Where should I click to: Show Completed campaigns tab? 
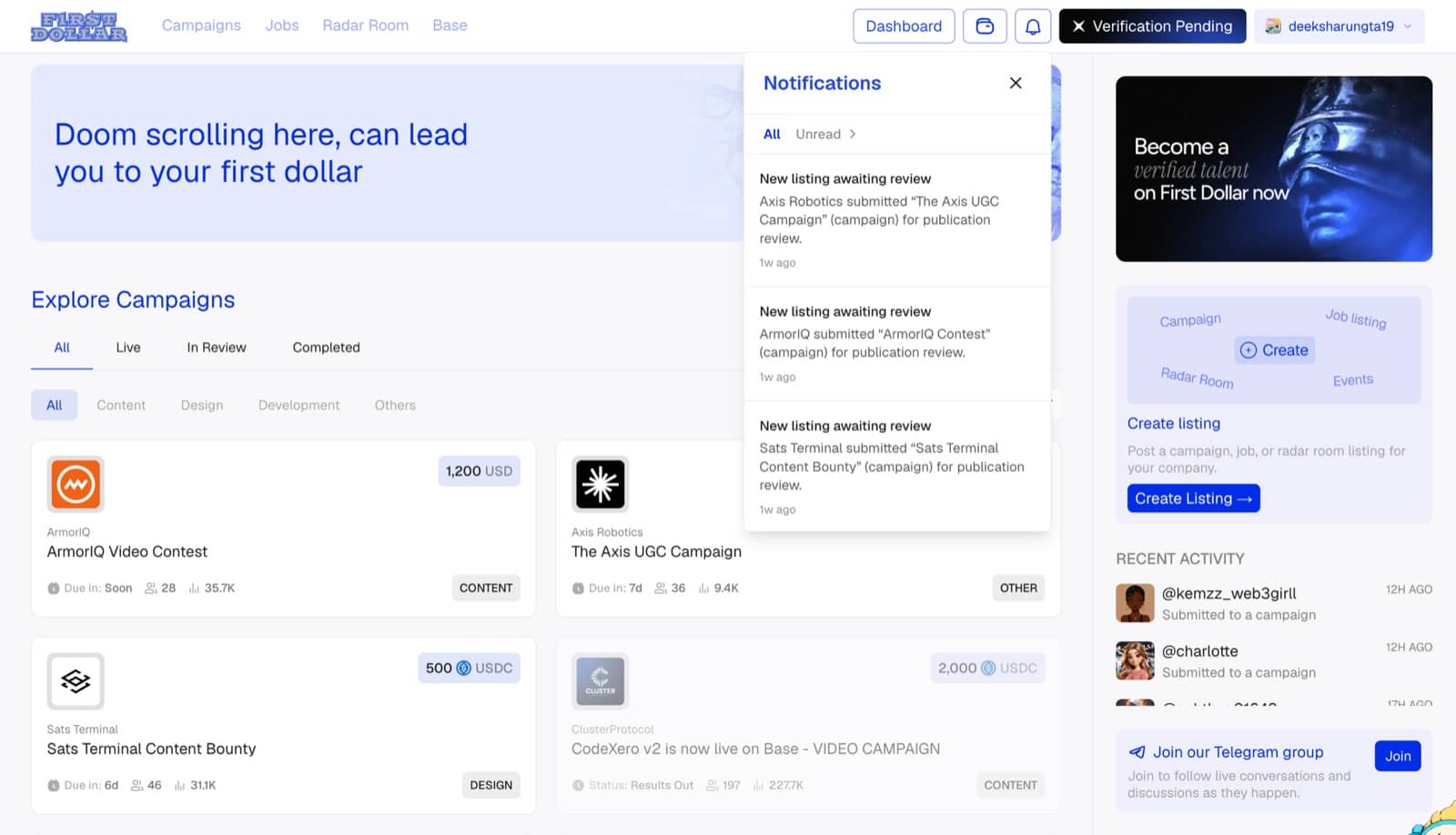(x=326, y=347)
